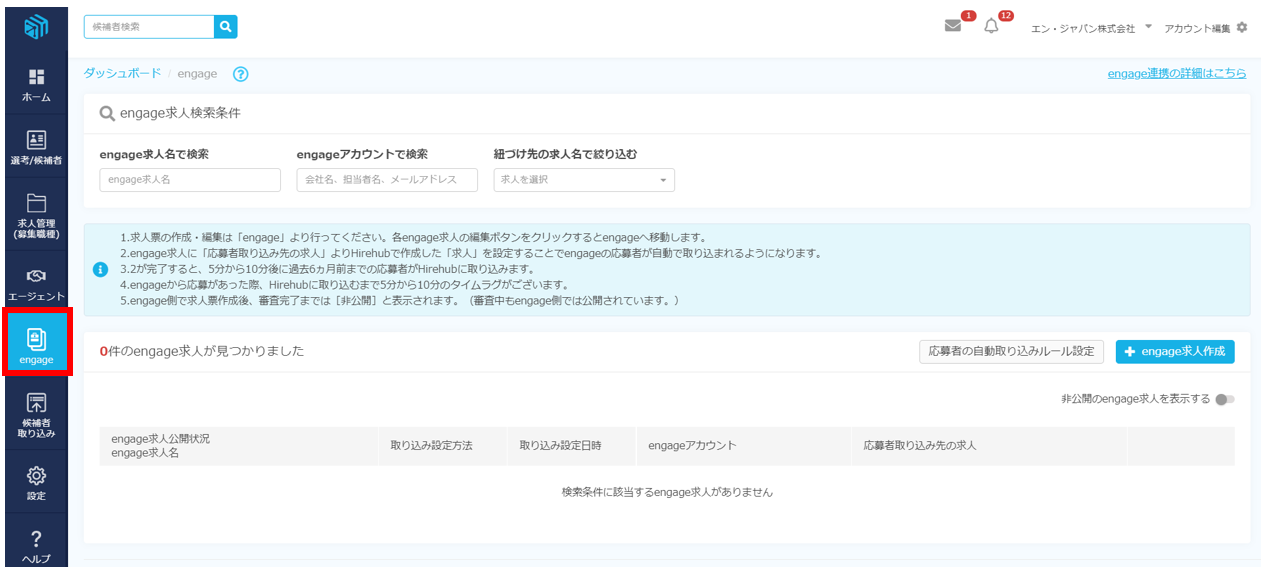This screenshot has height=573, width=1266.
Task: Open engage連携の詳細はこちら link
Action: [x=1177, y=74]
